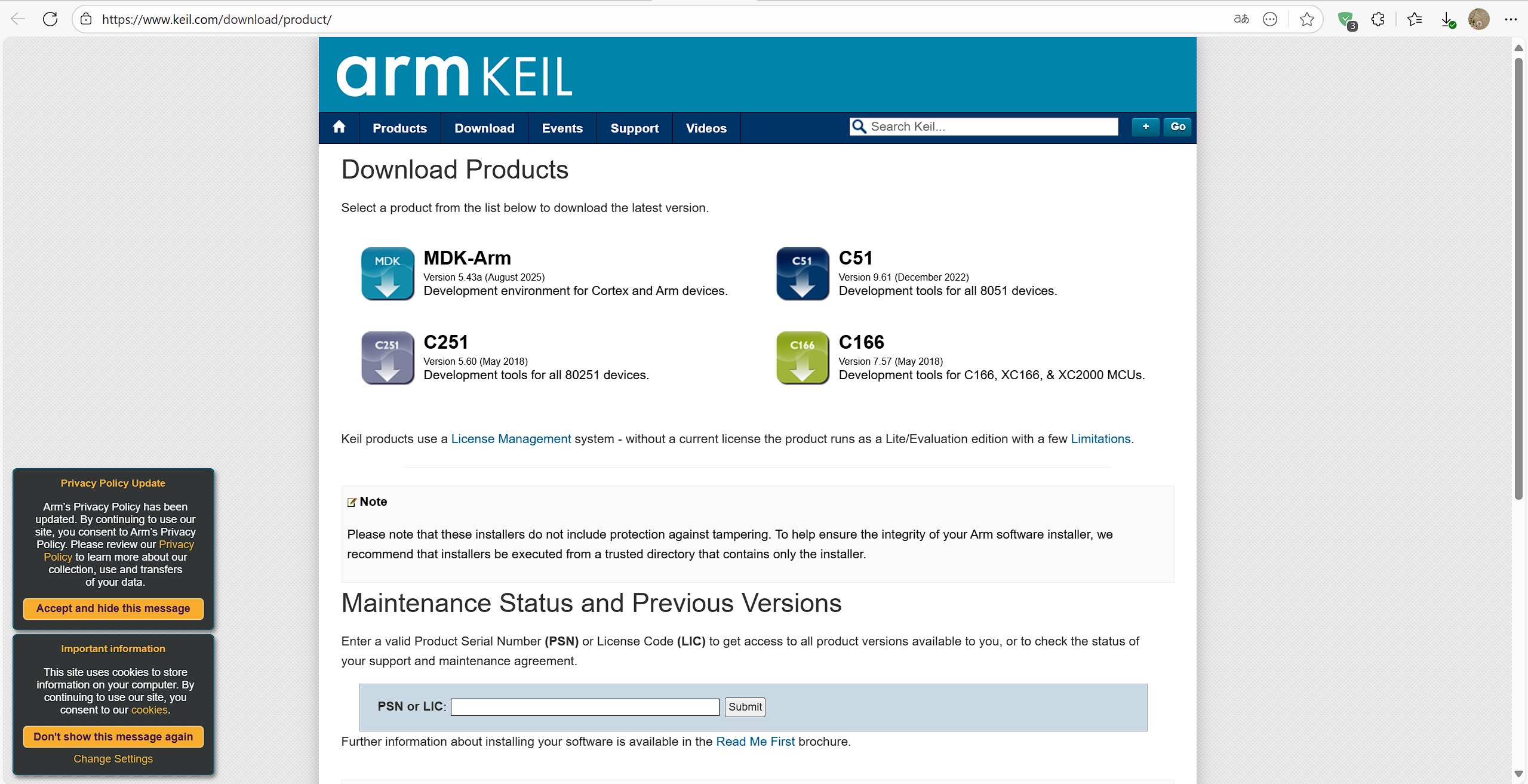Open the C166 product title link
The height and width of the screenshot is (784, 1528).
[861, 342]
